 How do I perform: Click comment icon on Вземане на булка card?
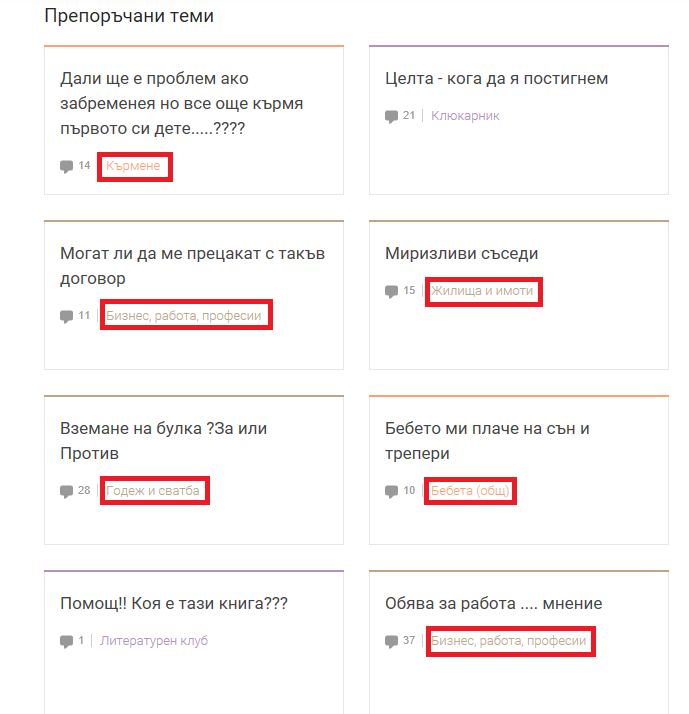(x=66, y=491)
